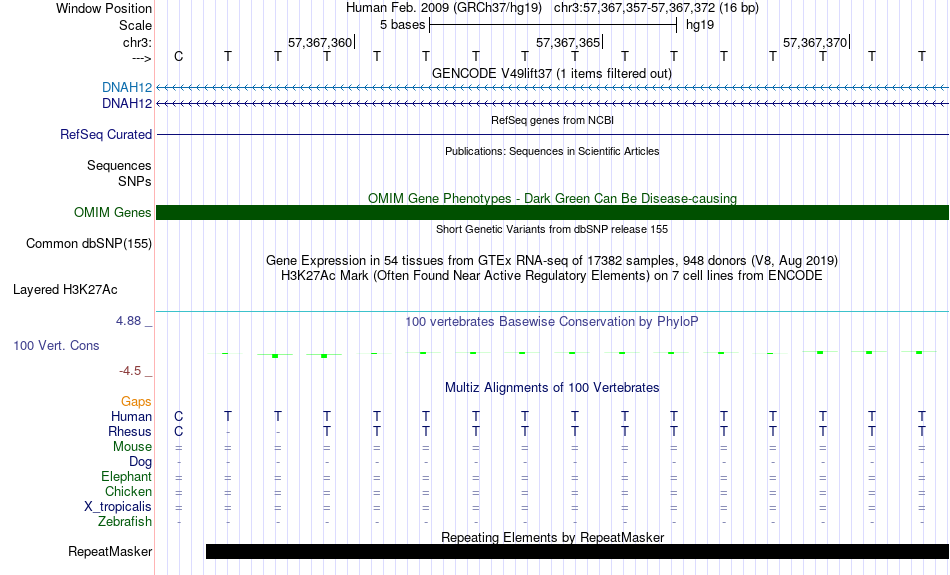Select the Zebrafish species row label

pos(125,521)
